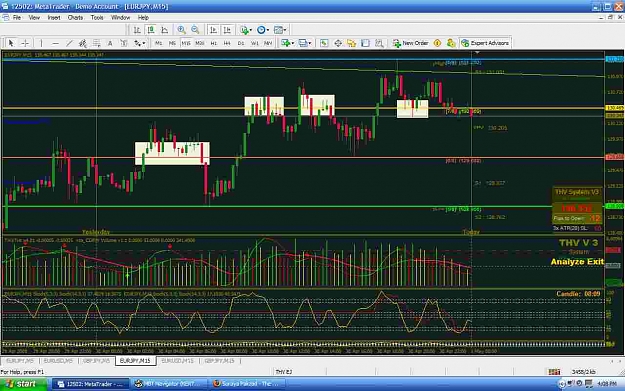
Task: Select the M15 timeframe button
Action: pos(186,43)
